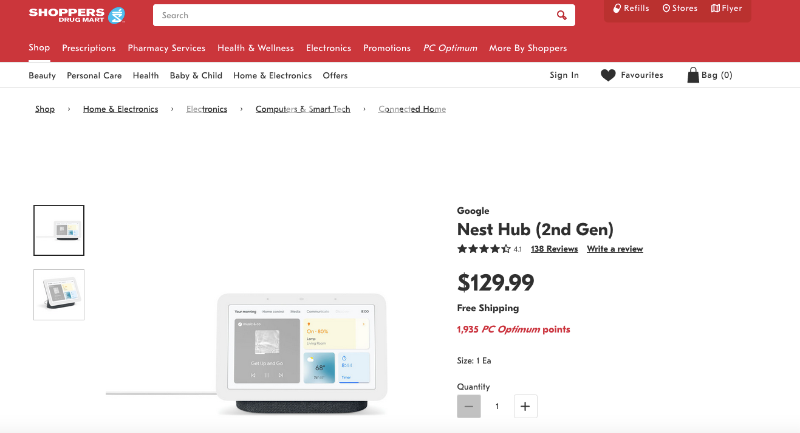Click the search magnifying glass icon
This screenshot has height=433, width=800.
pyautogui.click(x=563, y=16)
